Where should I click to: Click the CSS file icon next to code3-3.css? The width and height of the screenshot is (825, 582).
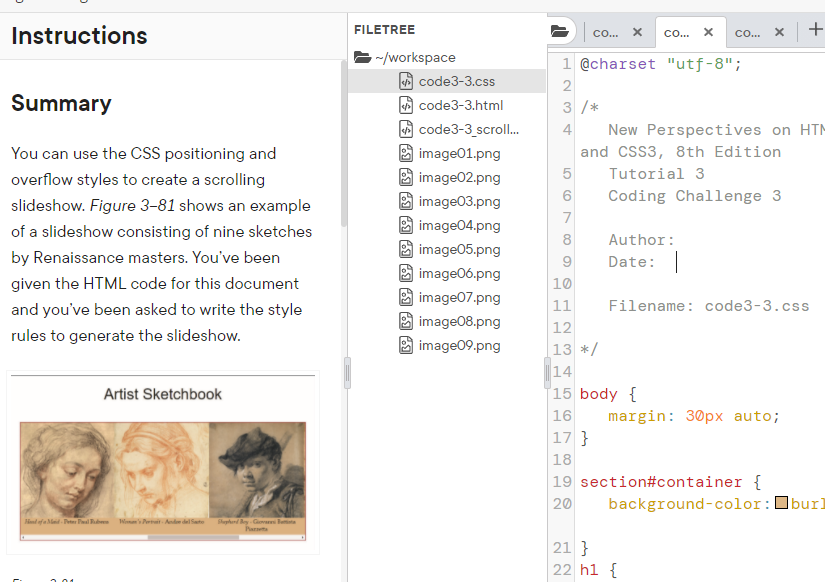pyautogui.click(x=406, y=80)
